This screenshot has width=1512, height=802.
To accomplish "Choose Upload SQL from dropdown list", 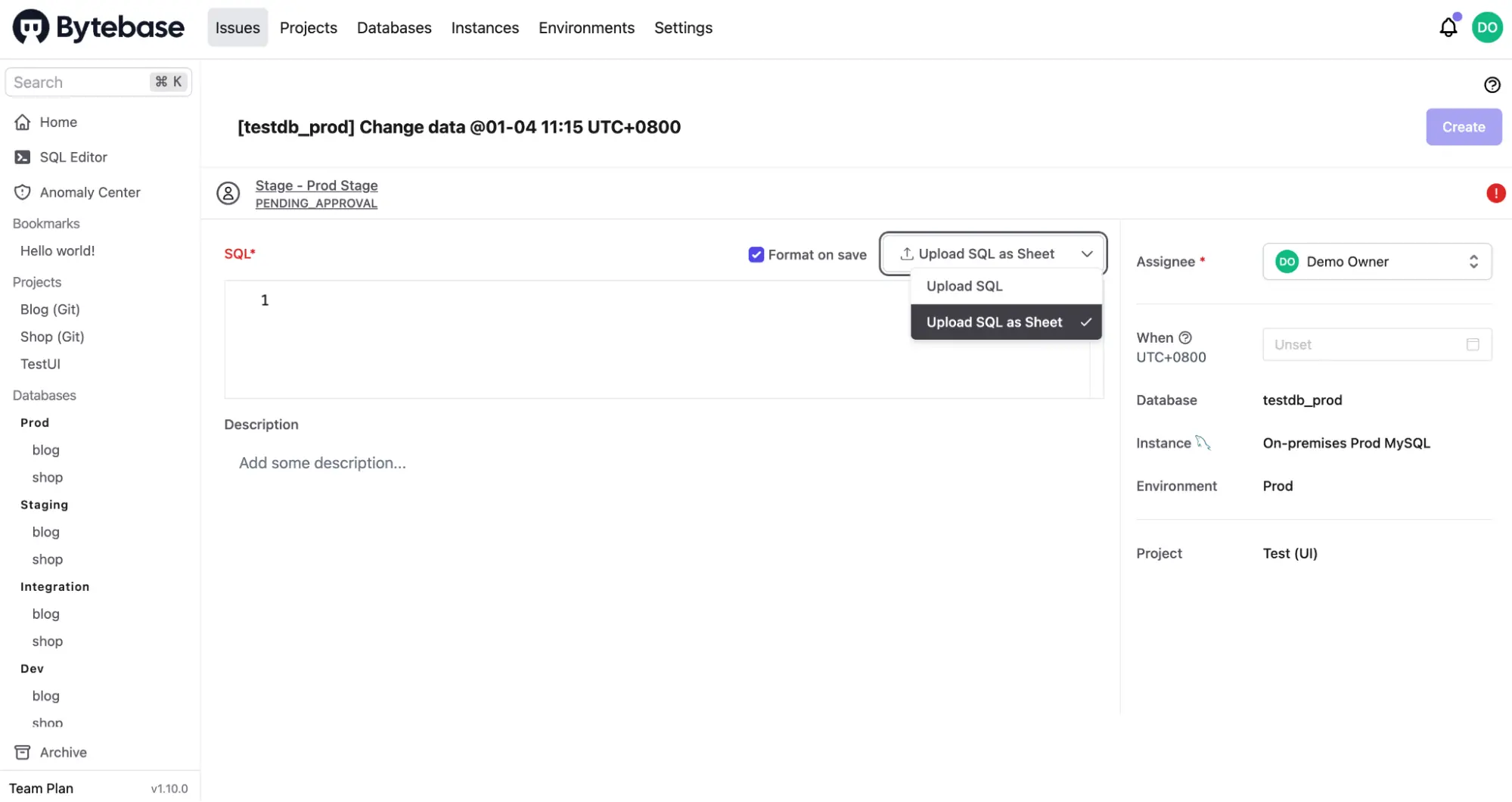I will click(964, 286).
